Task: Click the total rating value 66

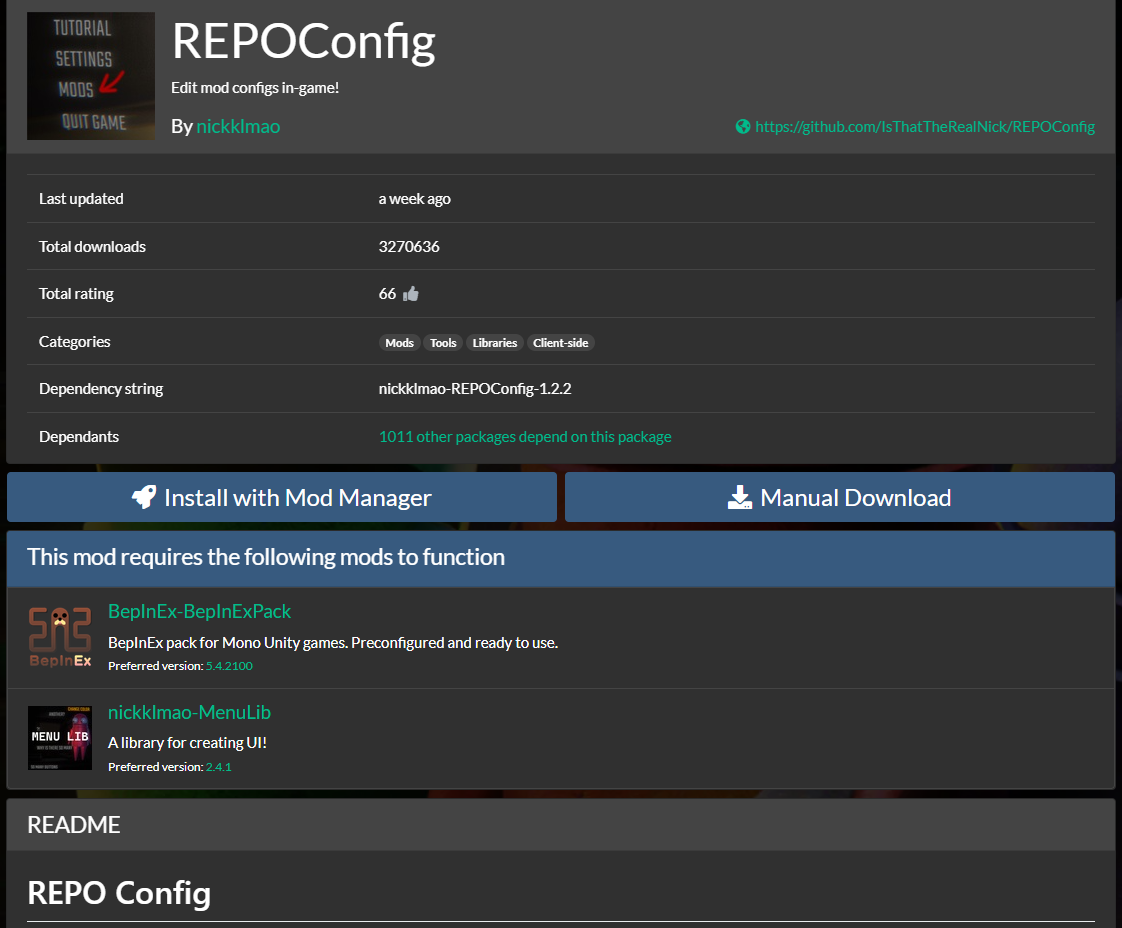Action: click(x=387, y=293)
